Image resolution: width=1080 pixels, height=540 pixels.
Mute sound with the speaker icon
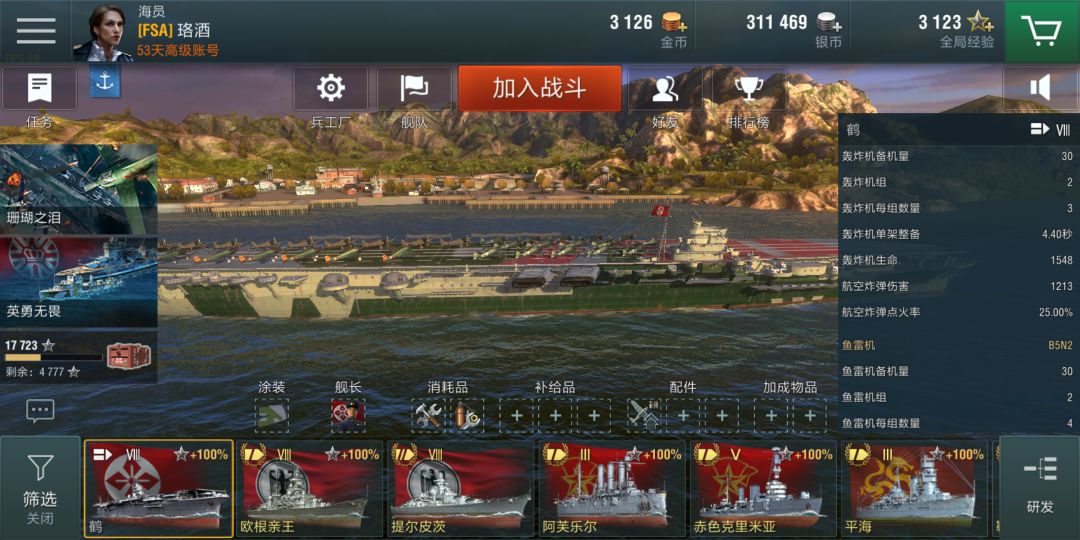pyautogui.click(x=1040, y=88)
